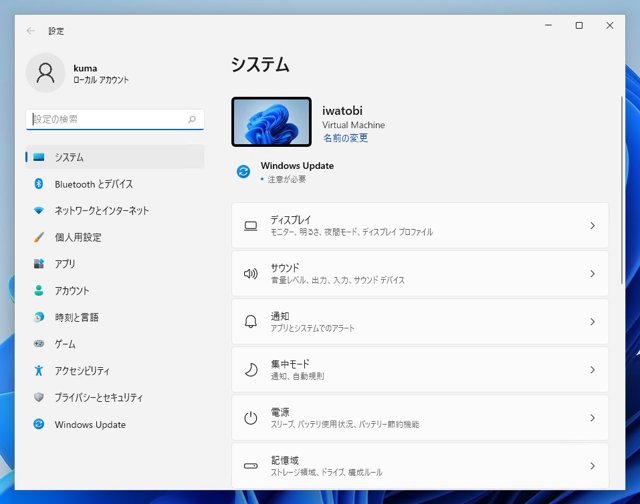
Task: Click the vertical scrollbar of settings content
Action: [622, 190]
